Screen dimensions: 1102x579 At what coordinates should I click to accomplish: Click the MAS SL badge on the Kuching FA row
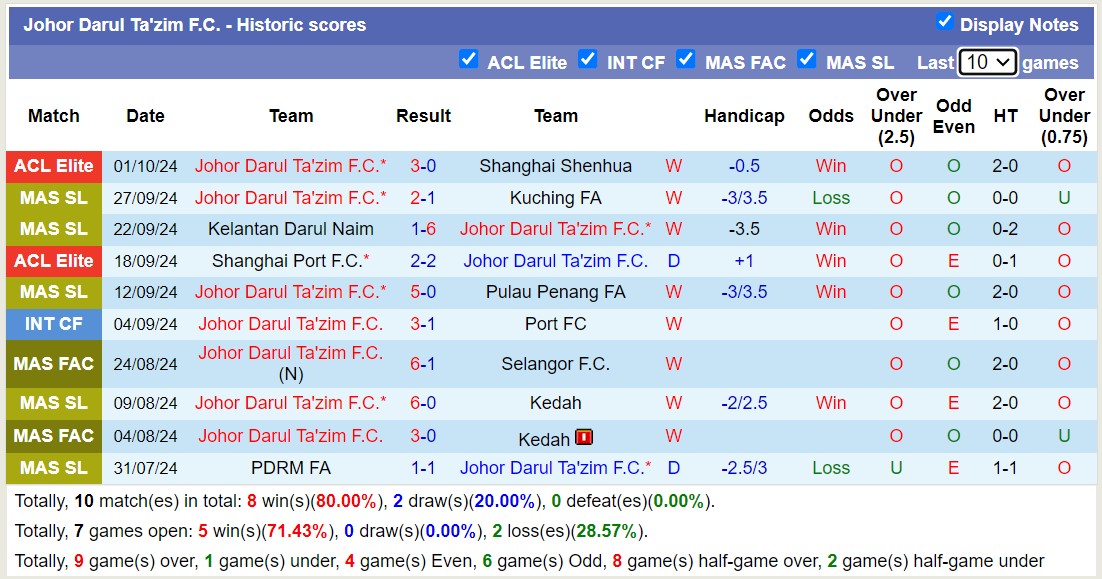53,198
